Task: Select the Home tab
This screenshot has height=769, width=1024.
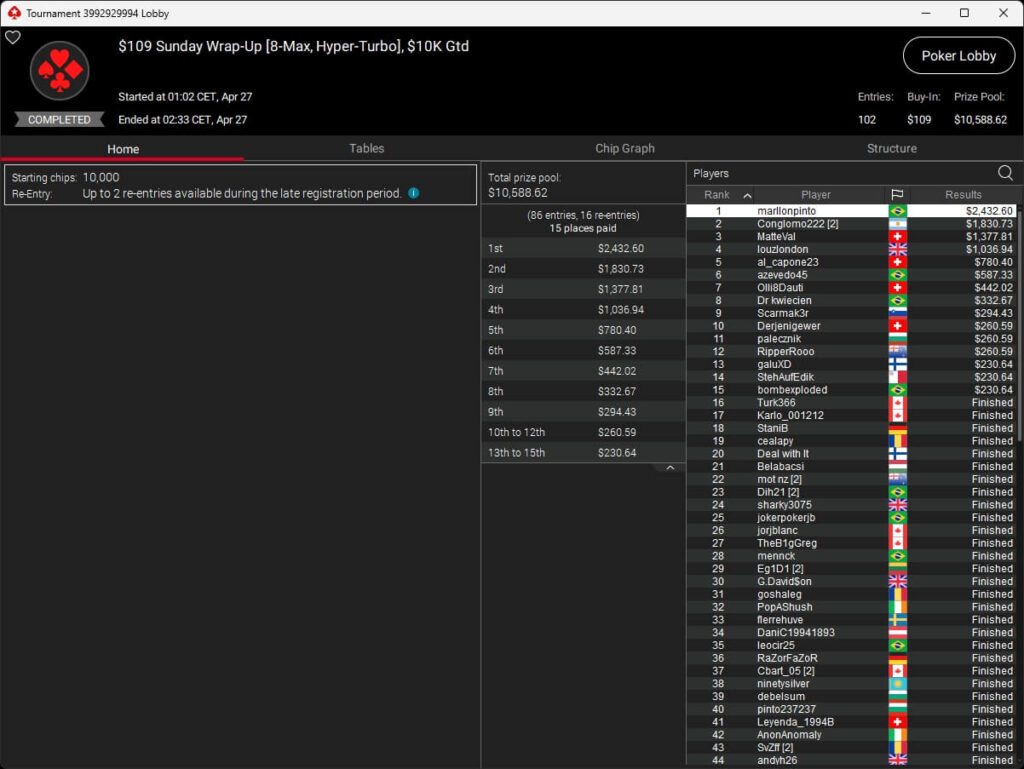Action: point(123,149)
